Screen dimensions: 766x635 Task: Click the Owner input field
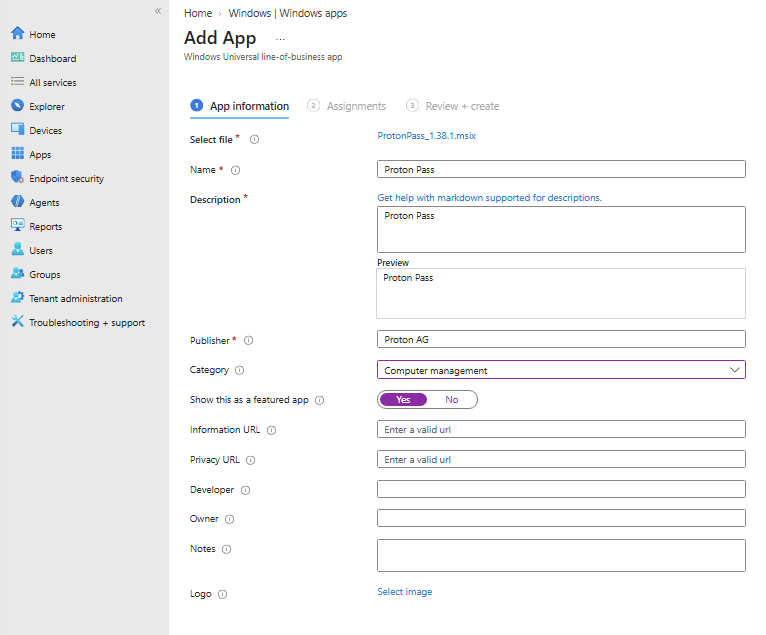click(561, 518)
